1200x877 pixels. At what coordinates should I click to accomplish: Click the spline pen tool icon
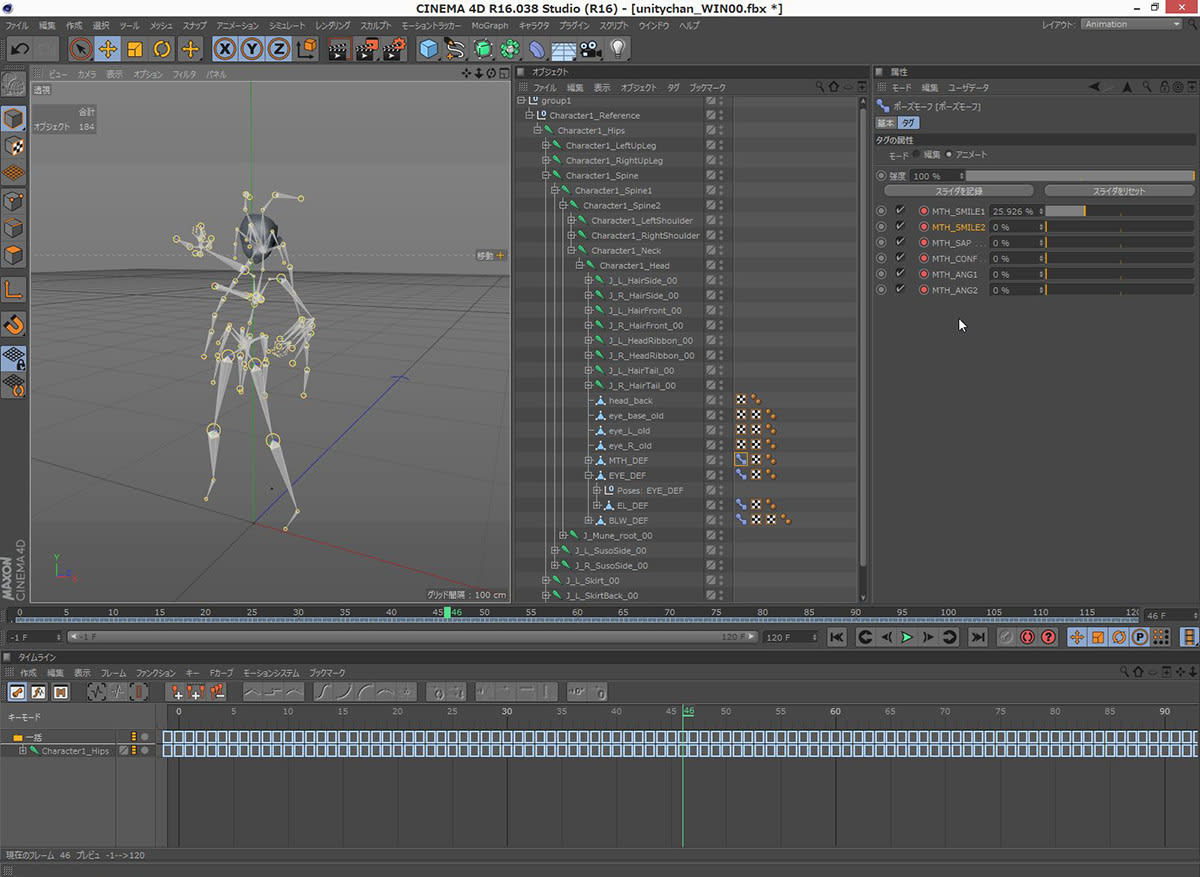[456, 48]
